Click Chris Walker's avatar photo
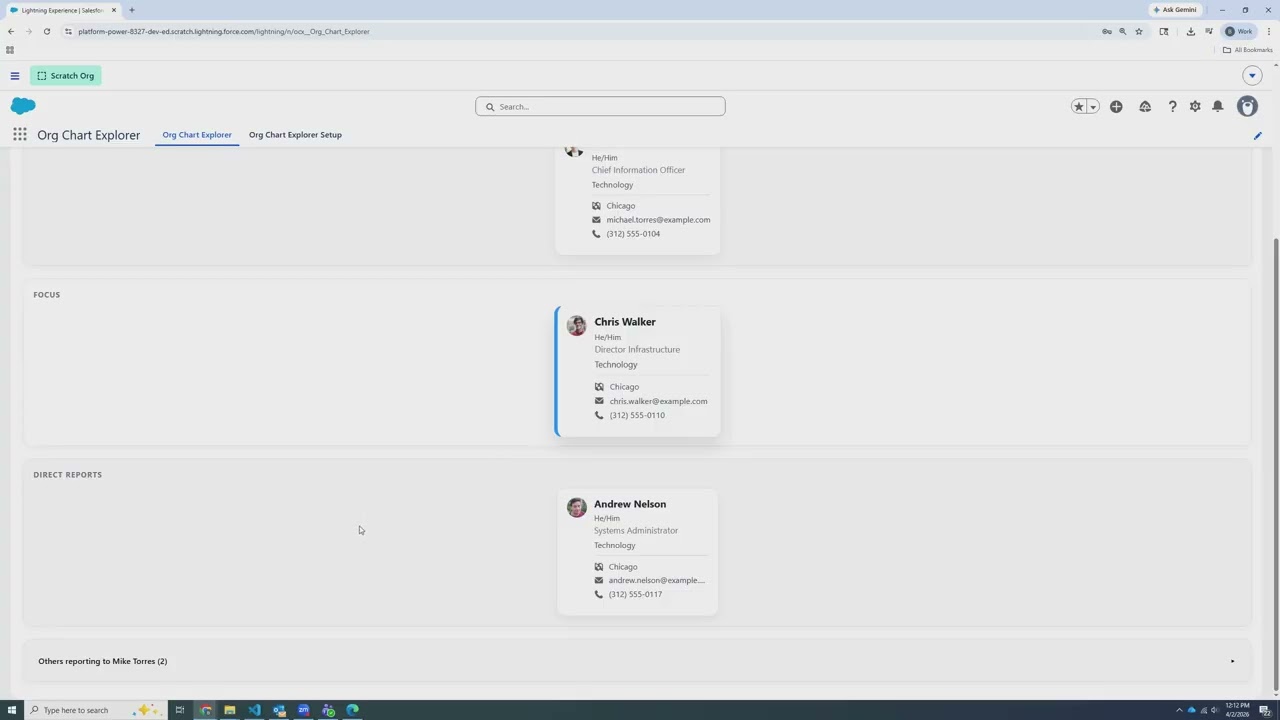Image resolution: width=1280 pixels, height=720 pixels. 576,325
